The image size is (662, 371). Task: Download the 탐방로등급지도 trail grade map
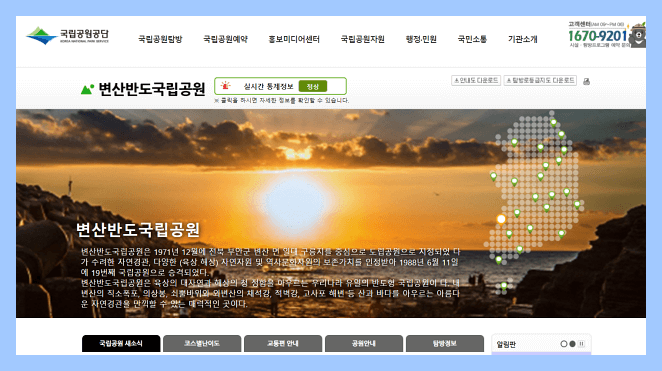(x=540, y=80)
